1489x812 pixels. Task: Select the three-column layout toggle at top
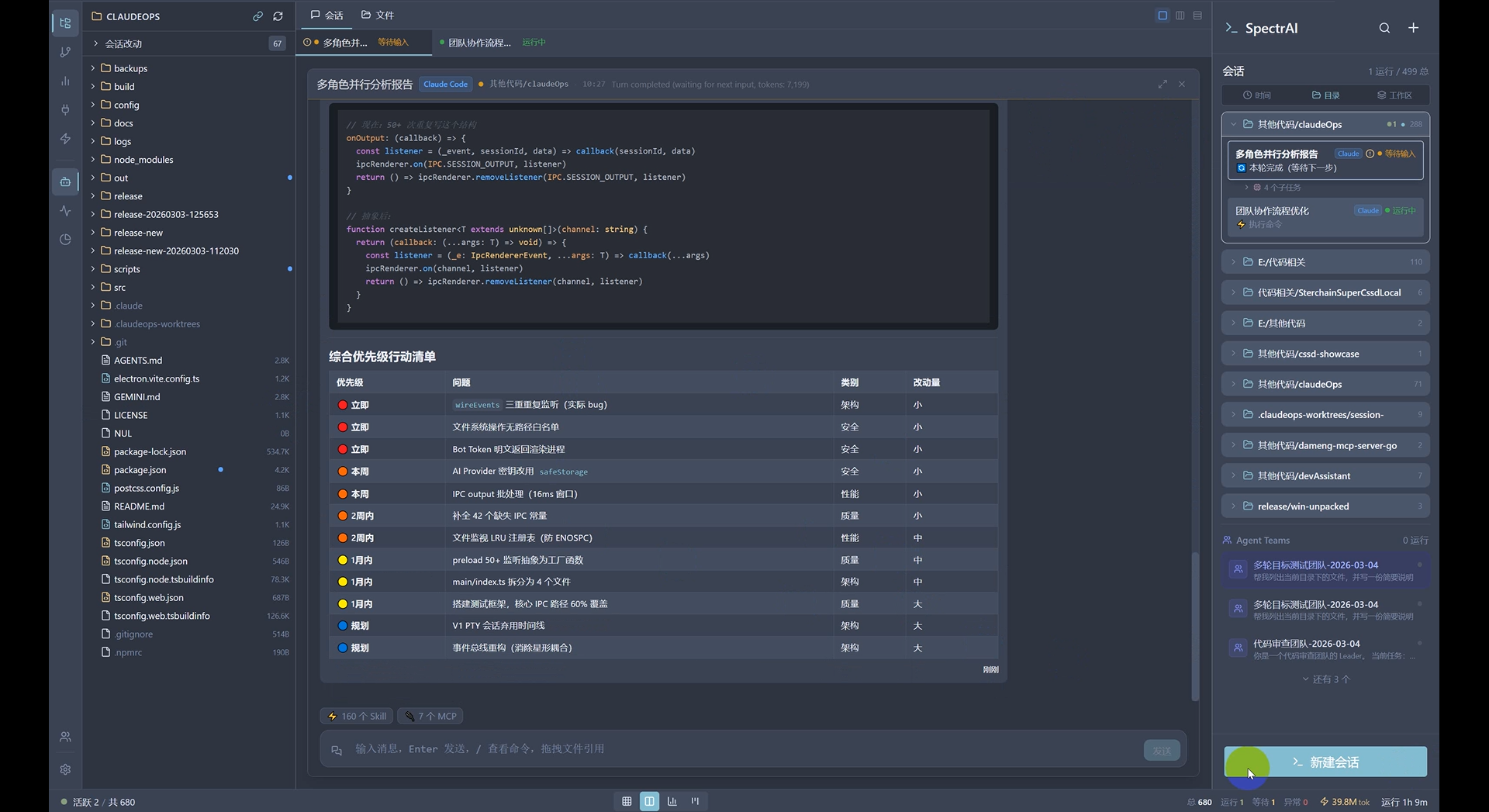1180,16
